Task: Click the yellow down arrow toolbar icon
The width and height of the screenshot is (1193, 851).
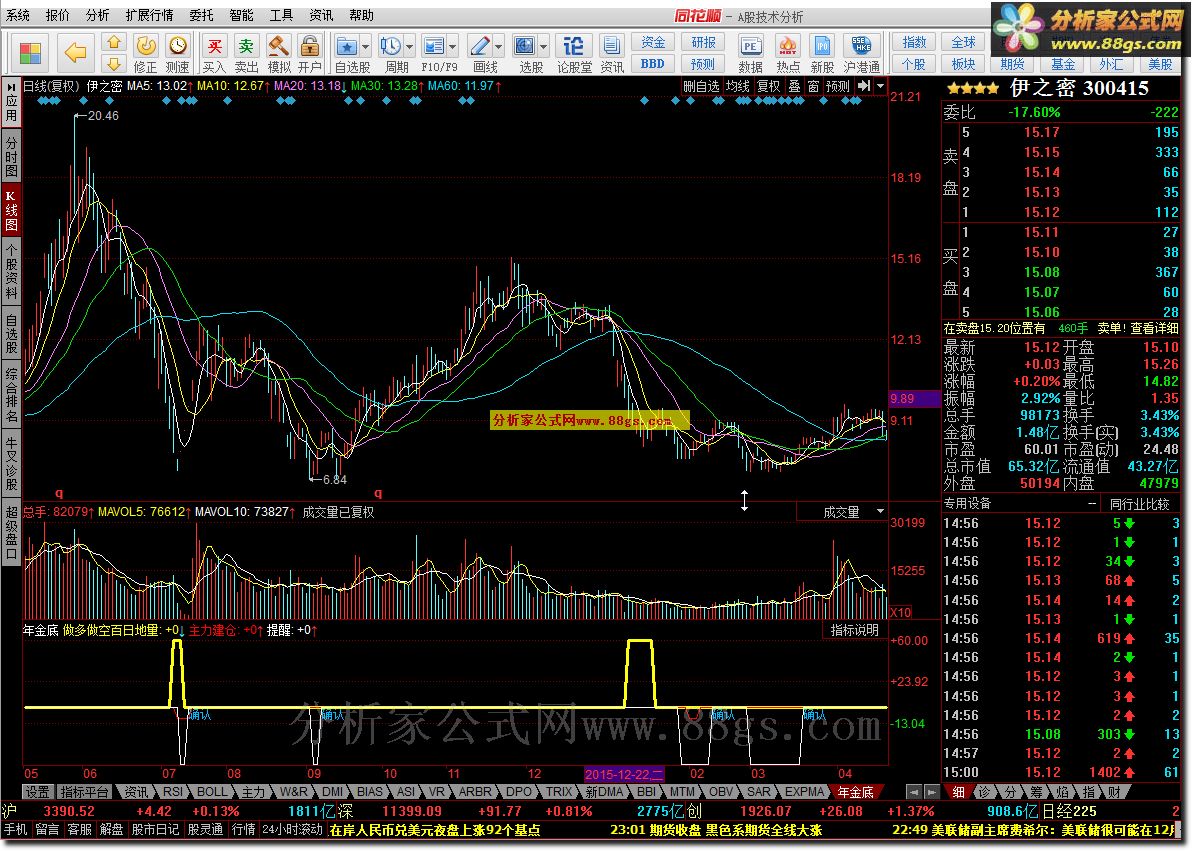Action: coord(113,63)
